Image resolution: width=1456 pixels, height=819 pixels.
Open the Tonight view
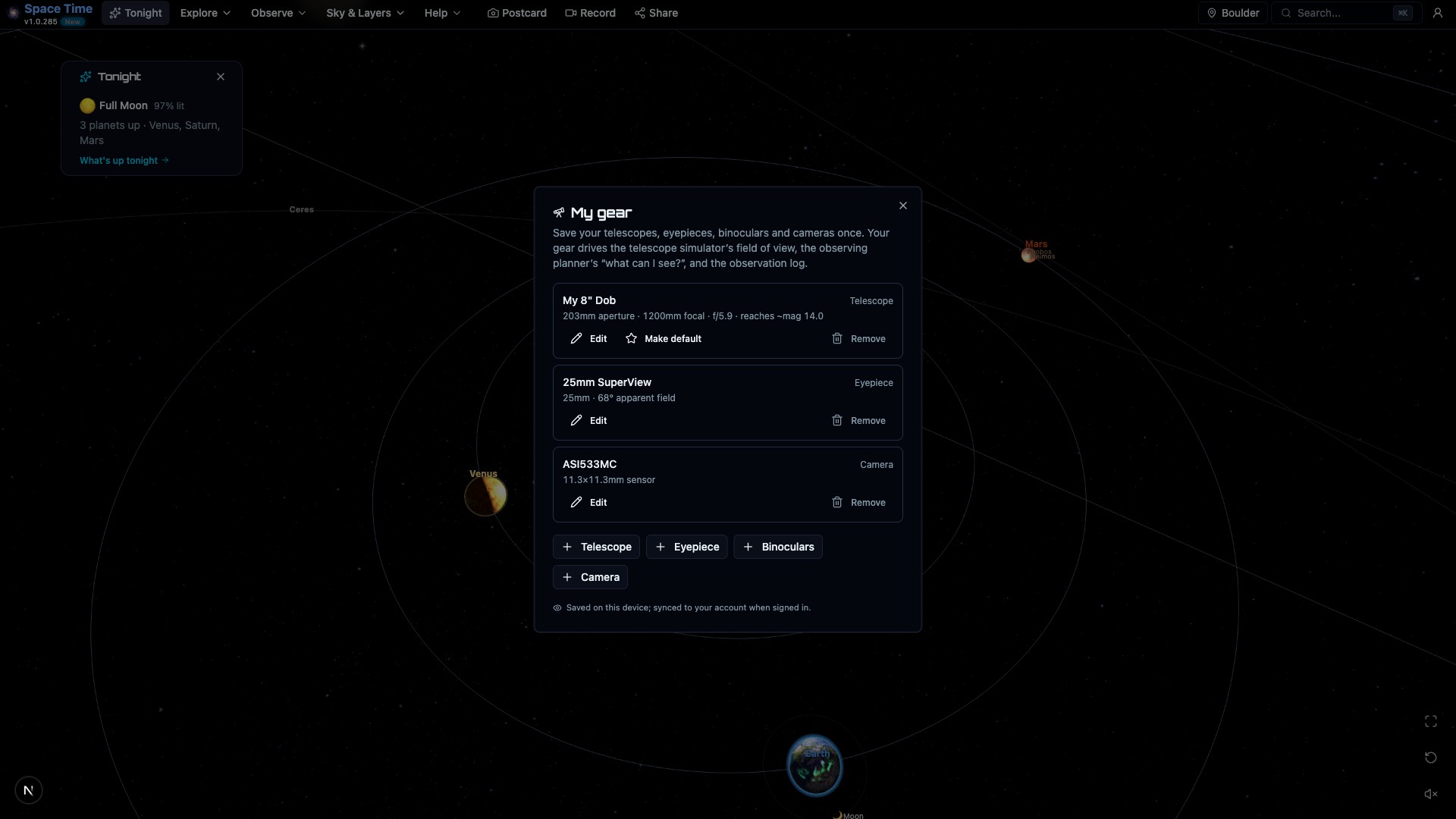click(x=136, y=13)
